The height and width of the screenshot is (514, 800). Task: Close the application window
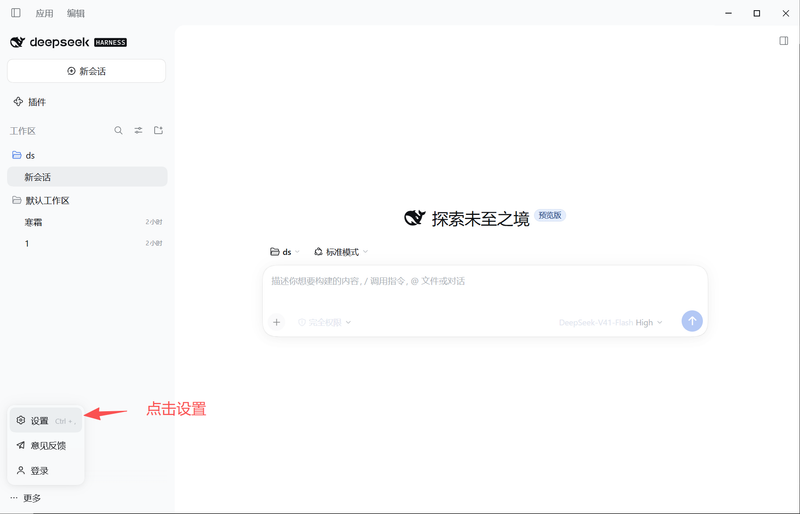pyautogui.click(x=786, y=13)
